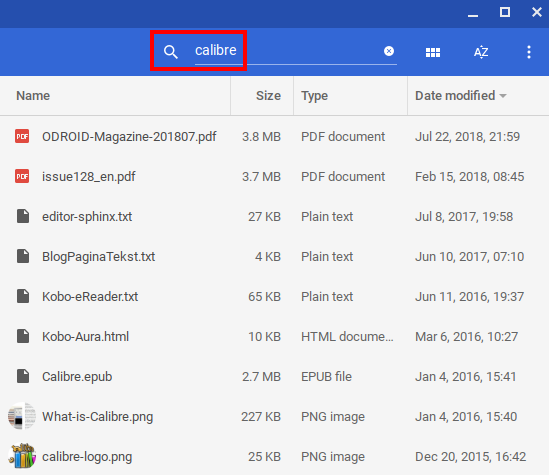549x475 pixels.
Task: Click date Jan 4, 2016, 15:41
Action: coord(466,377)
